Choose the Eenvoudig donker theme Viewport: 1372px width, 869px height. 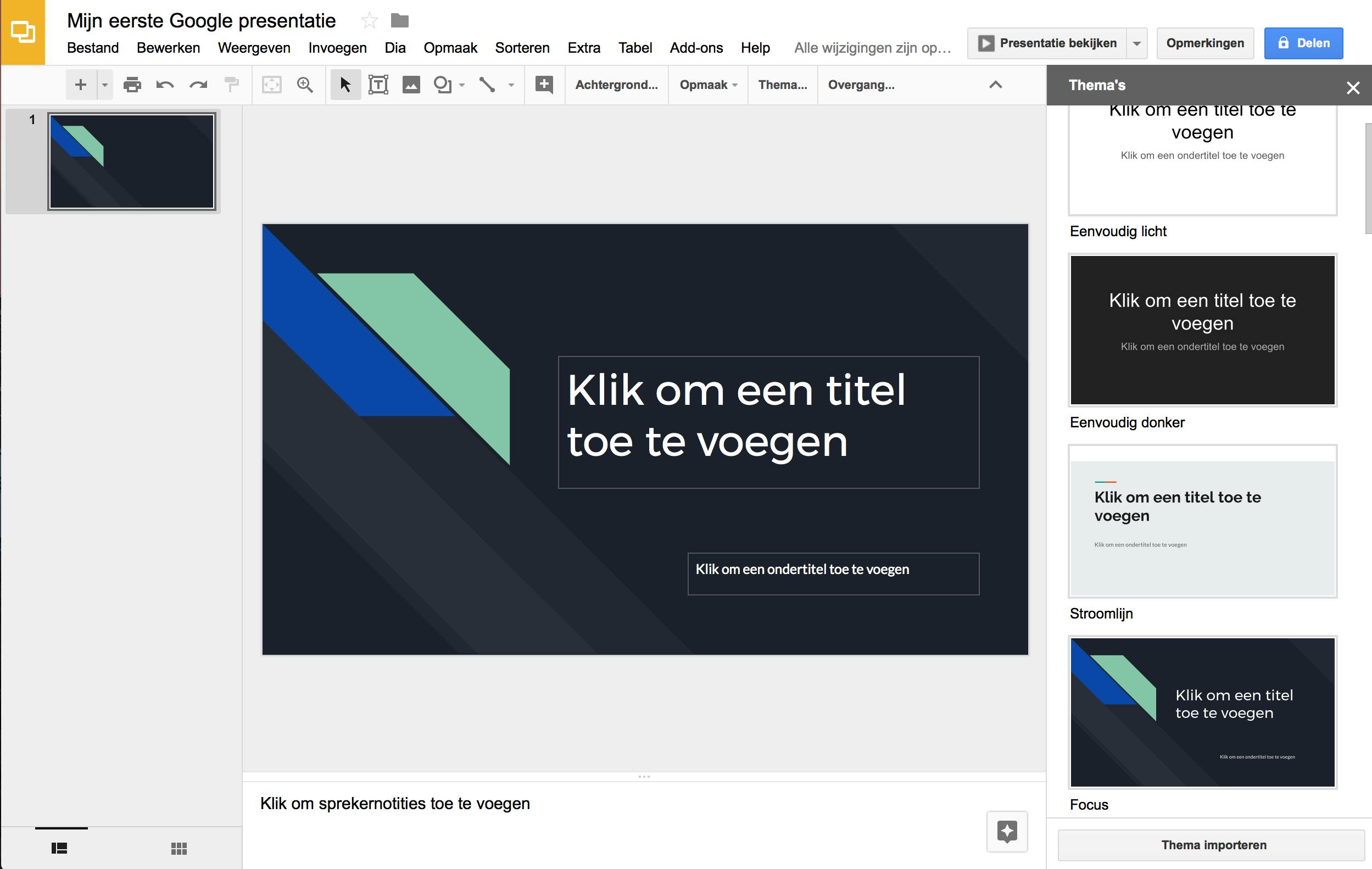point(1202,330)
